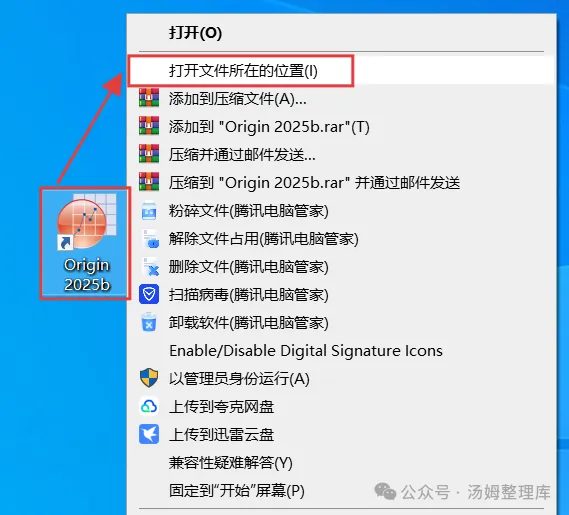Click the admin shield icon beside 以管理员身份运行
The height and width of the screenshot is (515, 569).
[149, 378]
